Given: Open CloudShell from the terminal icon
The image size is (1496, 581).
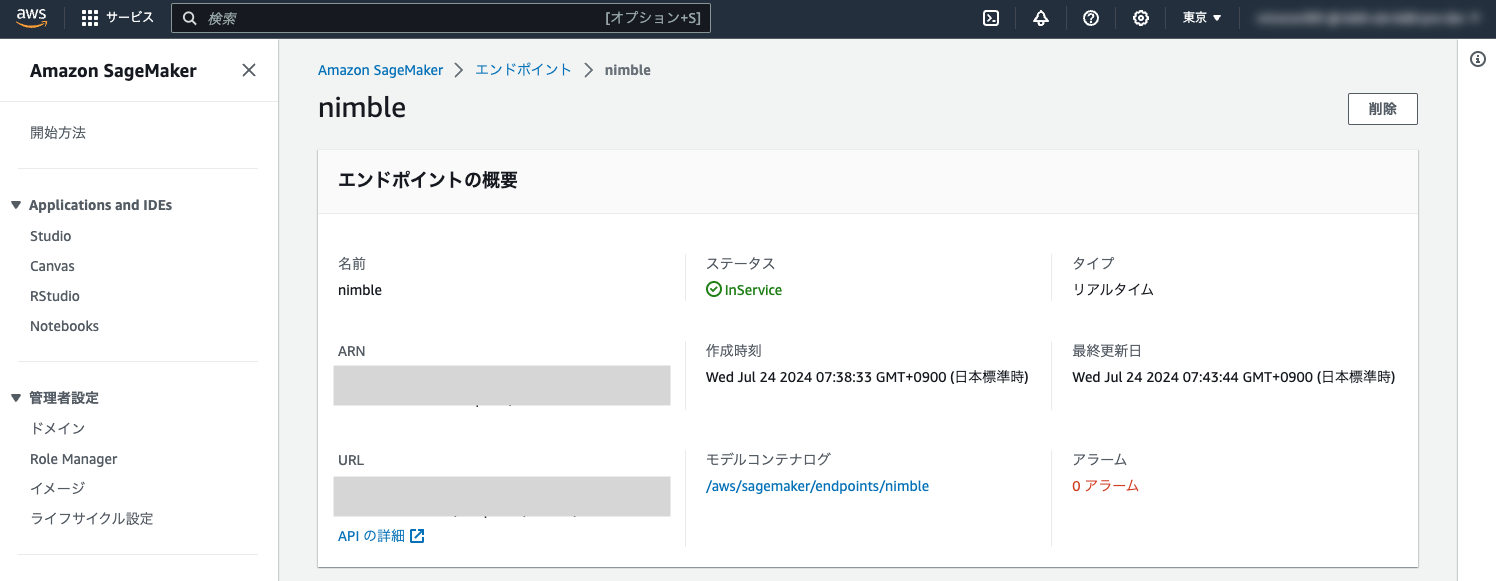Looking at the screenshot, I should pyautogui.click(x=990, y=17).
